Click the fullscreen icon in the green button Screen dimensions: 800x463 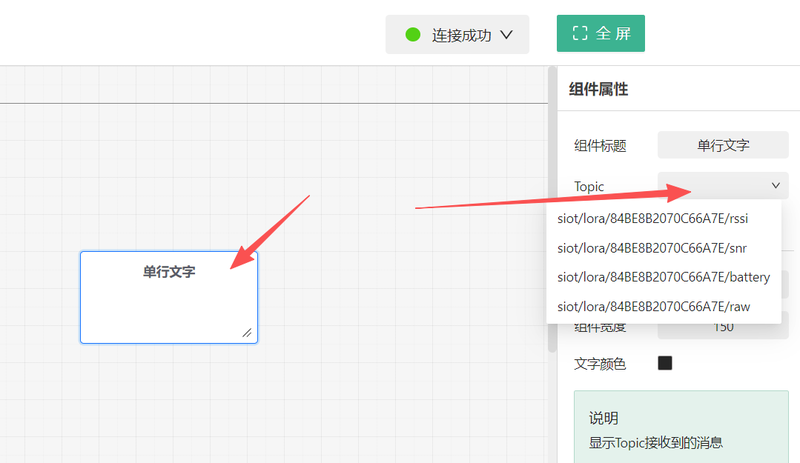[579, 33]
